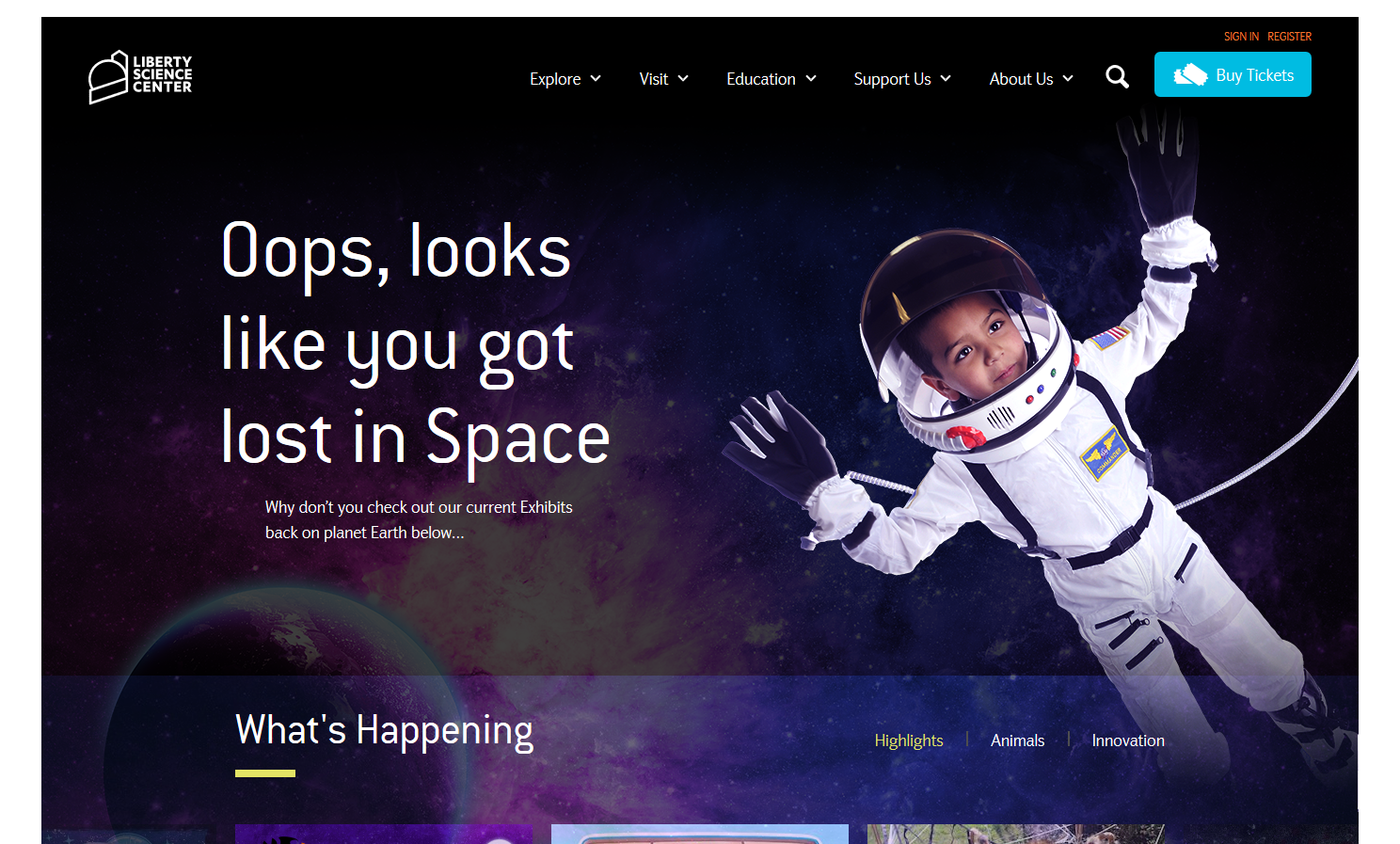This screenshot has height=844, width=1400.
Task: Expand the Education dropdown chevron
Action: [x=811, y=79]
